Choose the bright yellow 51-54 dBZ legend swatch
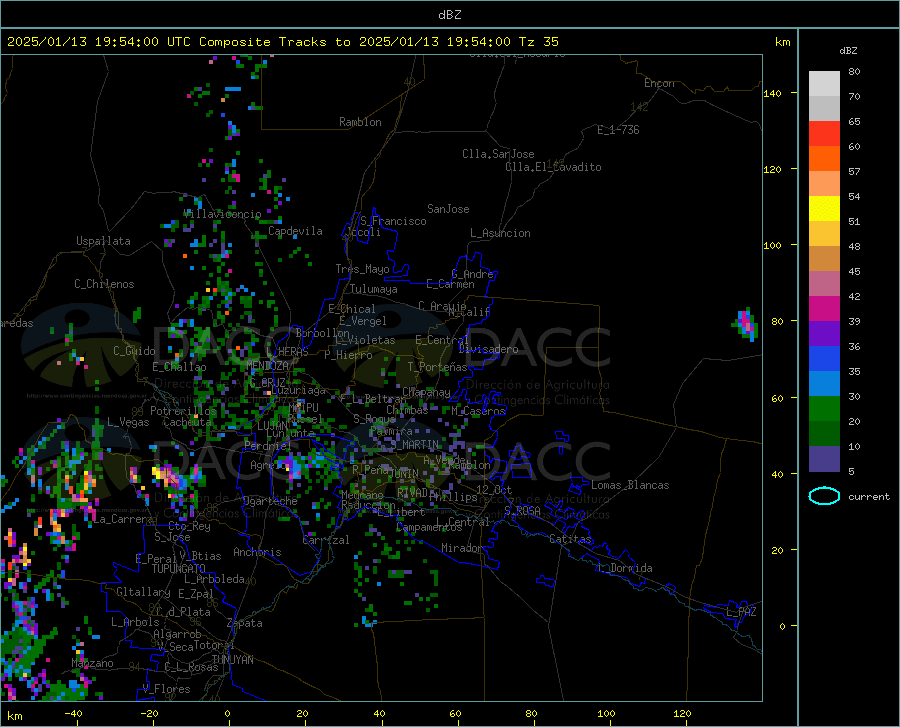 pos(824,209)
